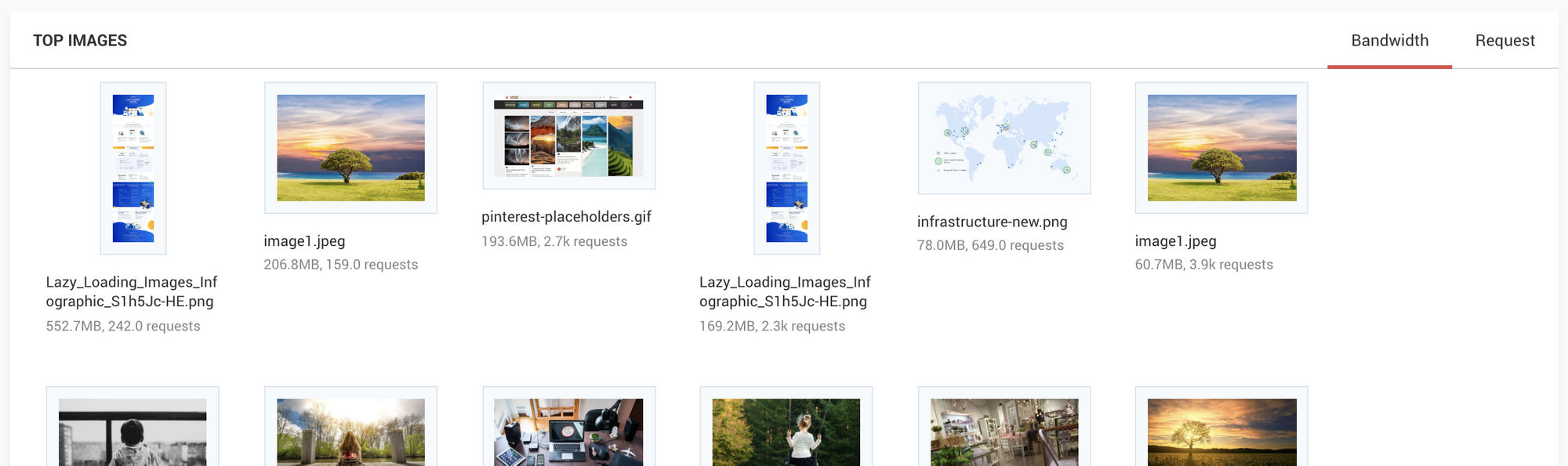Click Lazy_Loading file name above 169.2MB
Viewport: 1568px width, 466px height.
pos(786,291)
